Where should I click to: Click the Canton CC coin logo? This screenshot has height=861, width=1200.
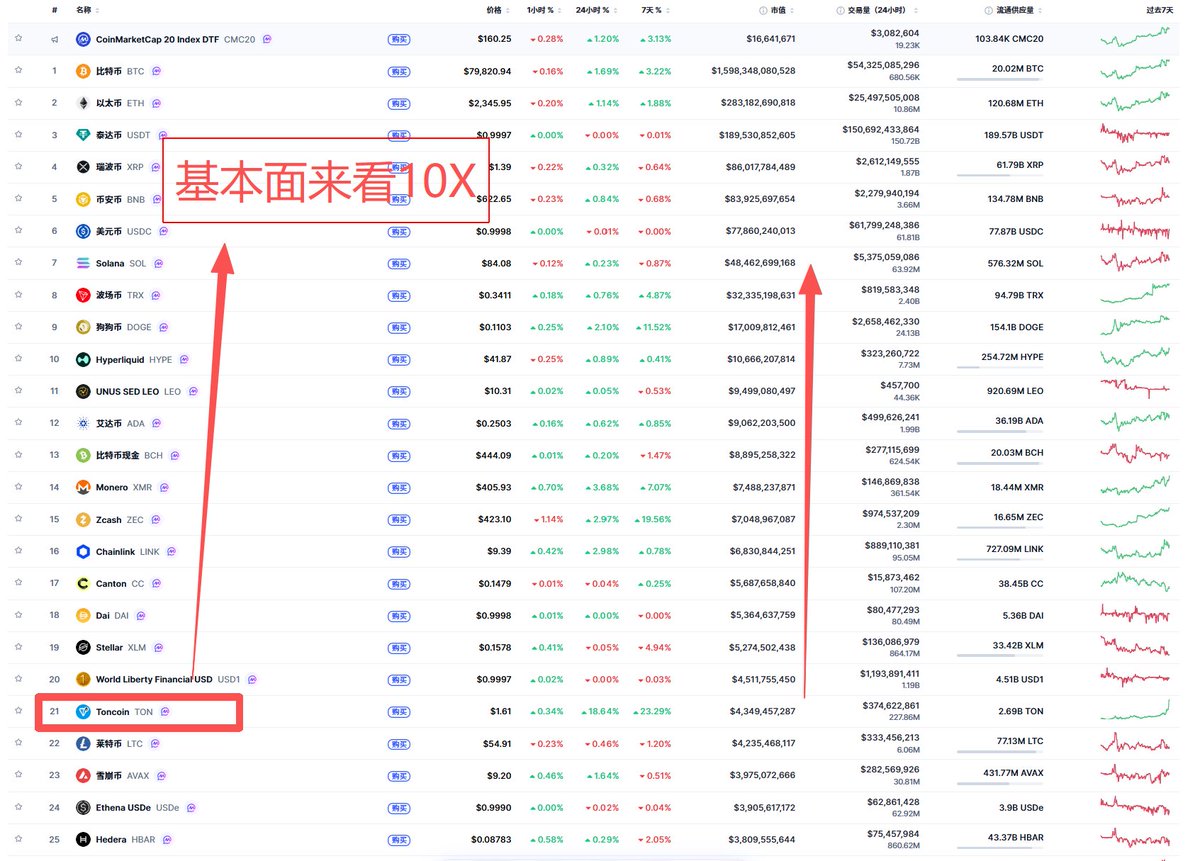pos(84,583)
